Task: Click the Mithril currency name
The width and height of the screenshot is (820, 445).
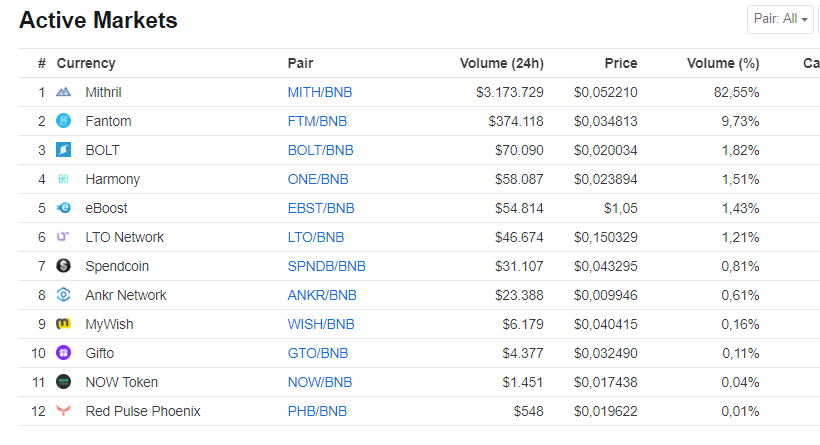Action: (103, 92)
